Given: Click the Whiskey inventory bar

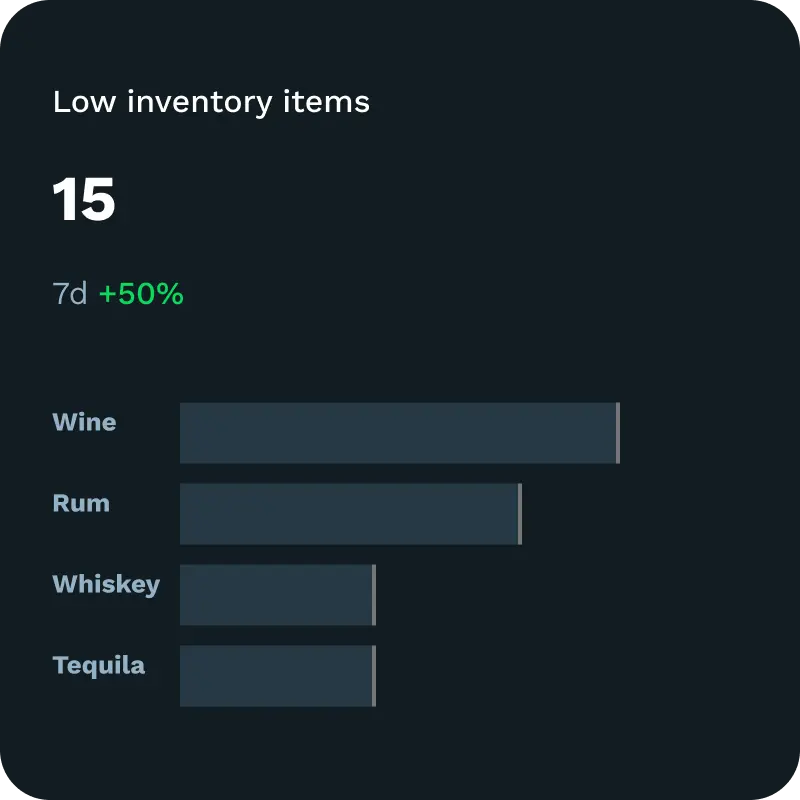Looking at the screenshot, I should point(276,595).
